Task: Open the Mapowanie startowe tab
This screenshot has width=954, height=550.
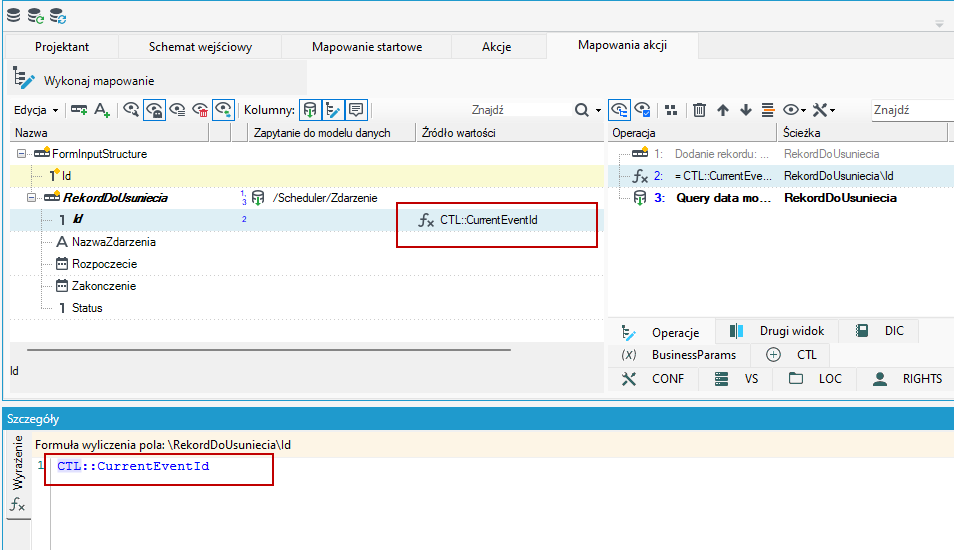Action: [367, 47]
